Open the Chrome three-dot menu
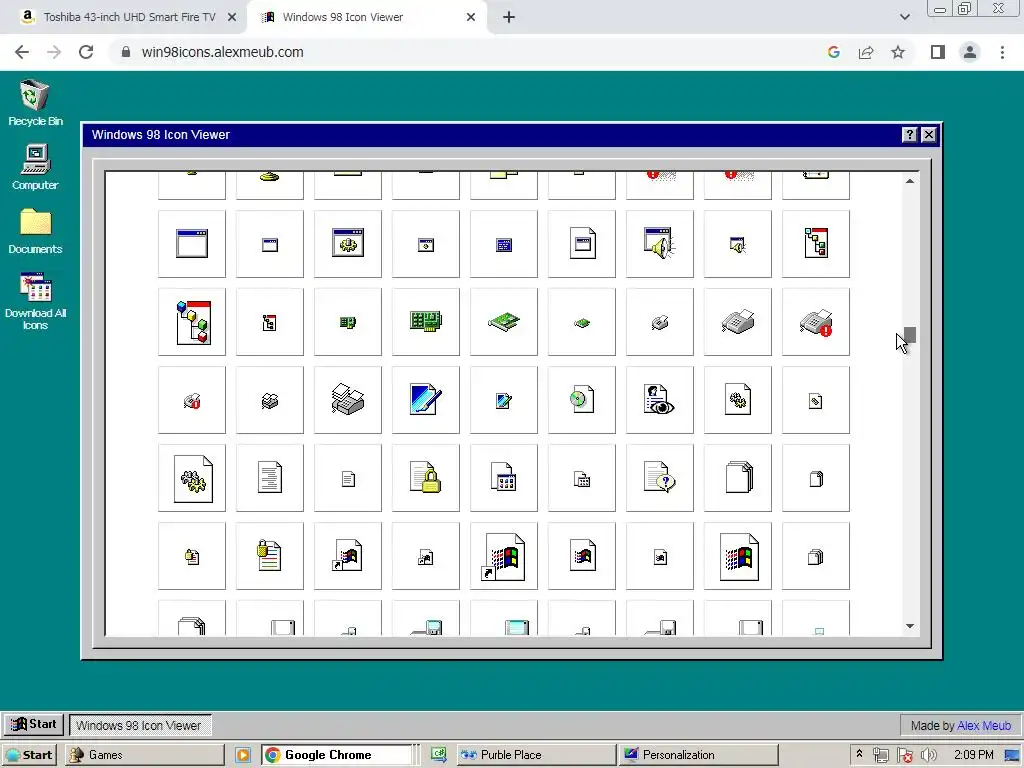Image resolution: width=1024 pixels, height=768 pixels. tap(1002, 52)
